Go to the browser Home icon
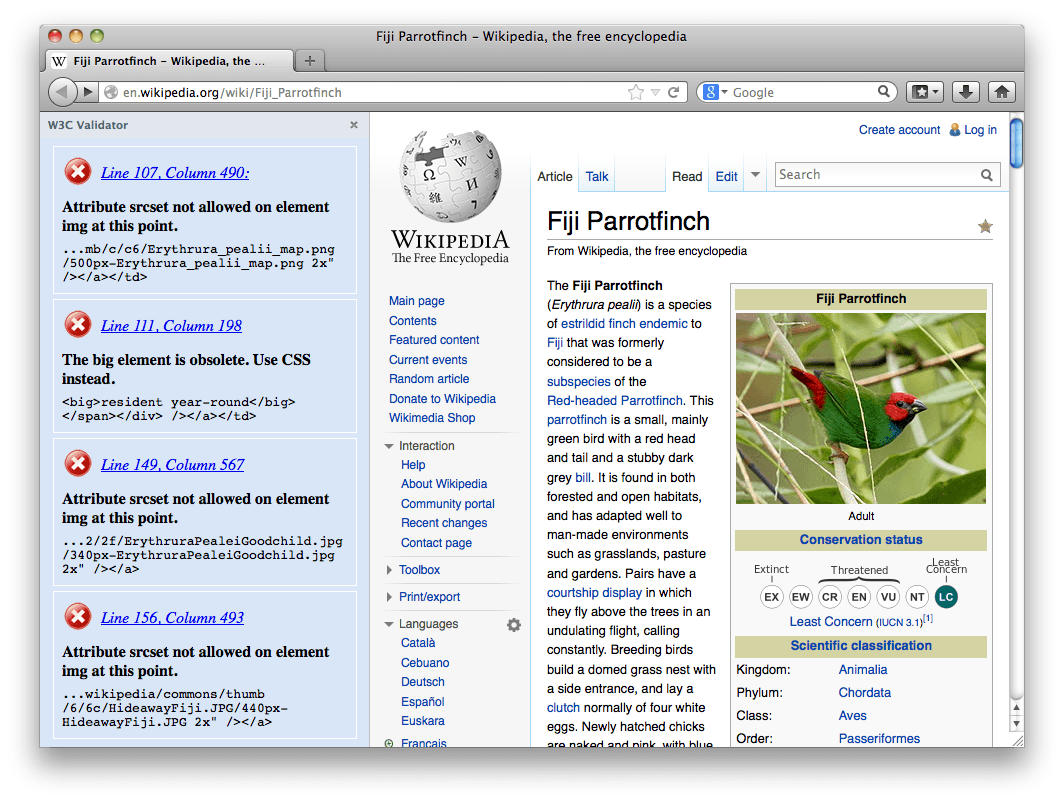Image resolution: width=1064 pixels, height=802 pixels. pyautogui.click(x=1002, y=92)
